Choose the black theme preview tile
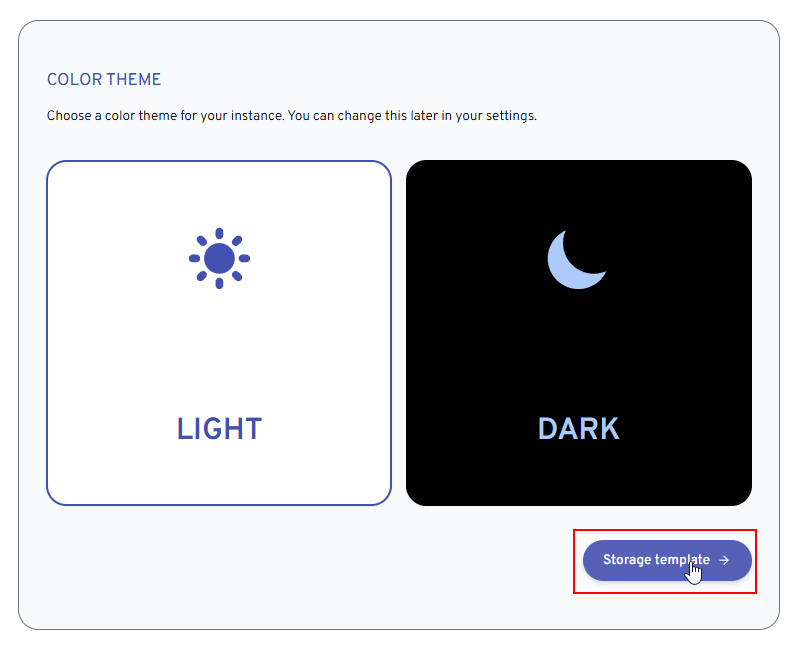The width and height of the screenshot is (795, 650). pyautogui.click(x=579, y=333)
